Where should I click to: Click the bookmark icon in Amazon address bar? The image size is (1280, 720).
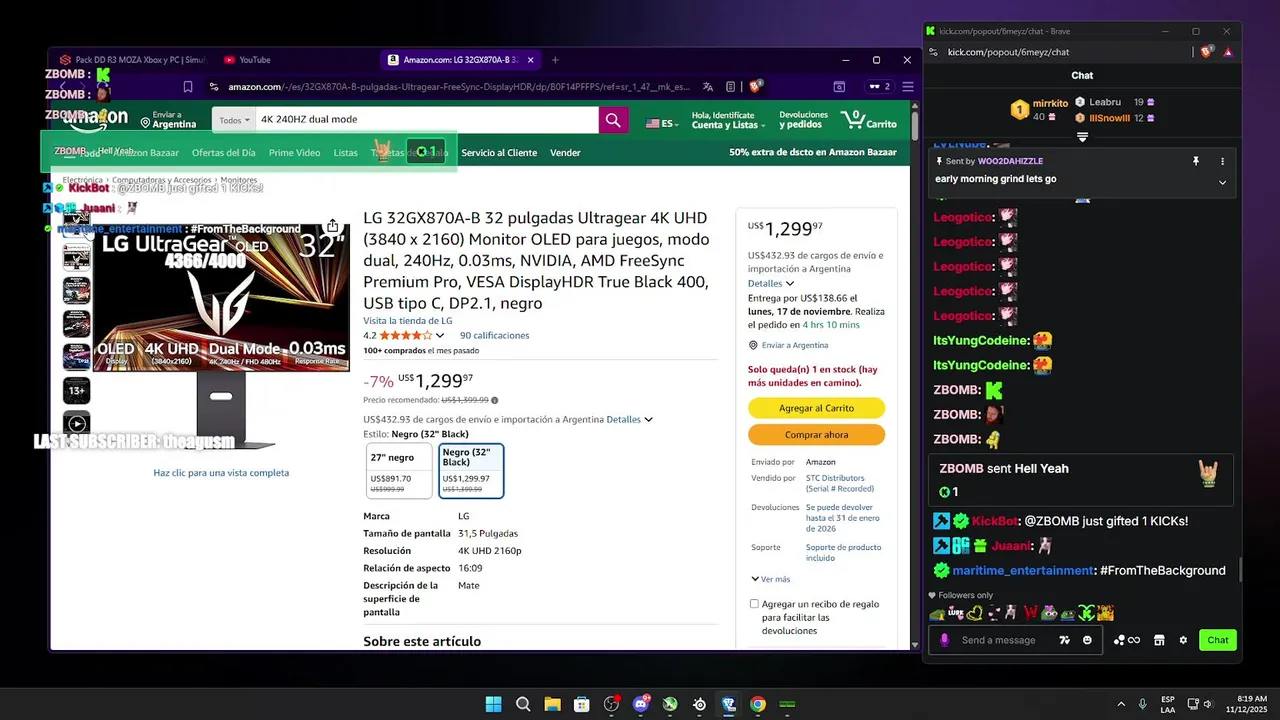[187, 87]
